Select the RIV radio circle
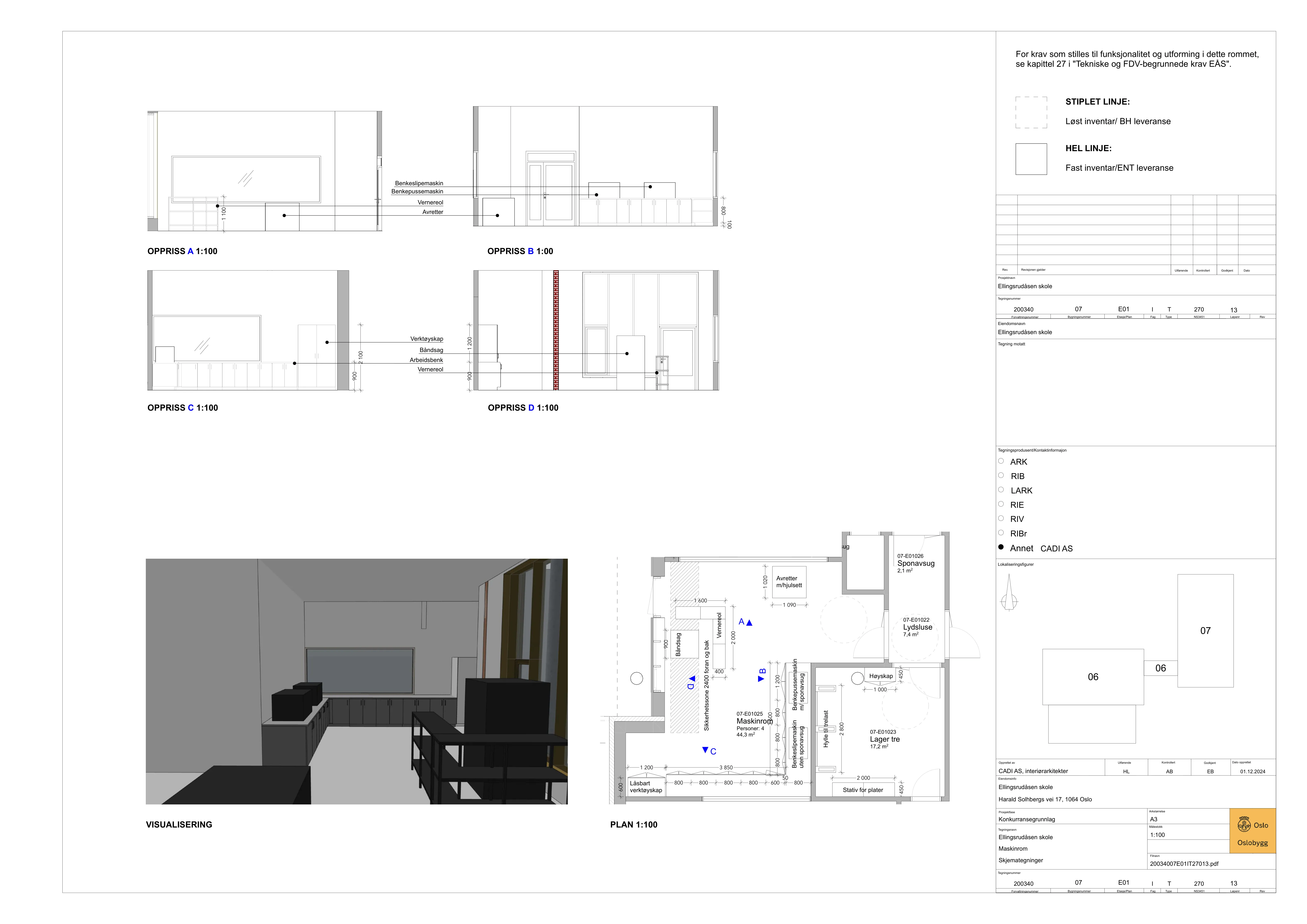1307x924 pixels. (1001, 518)
